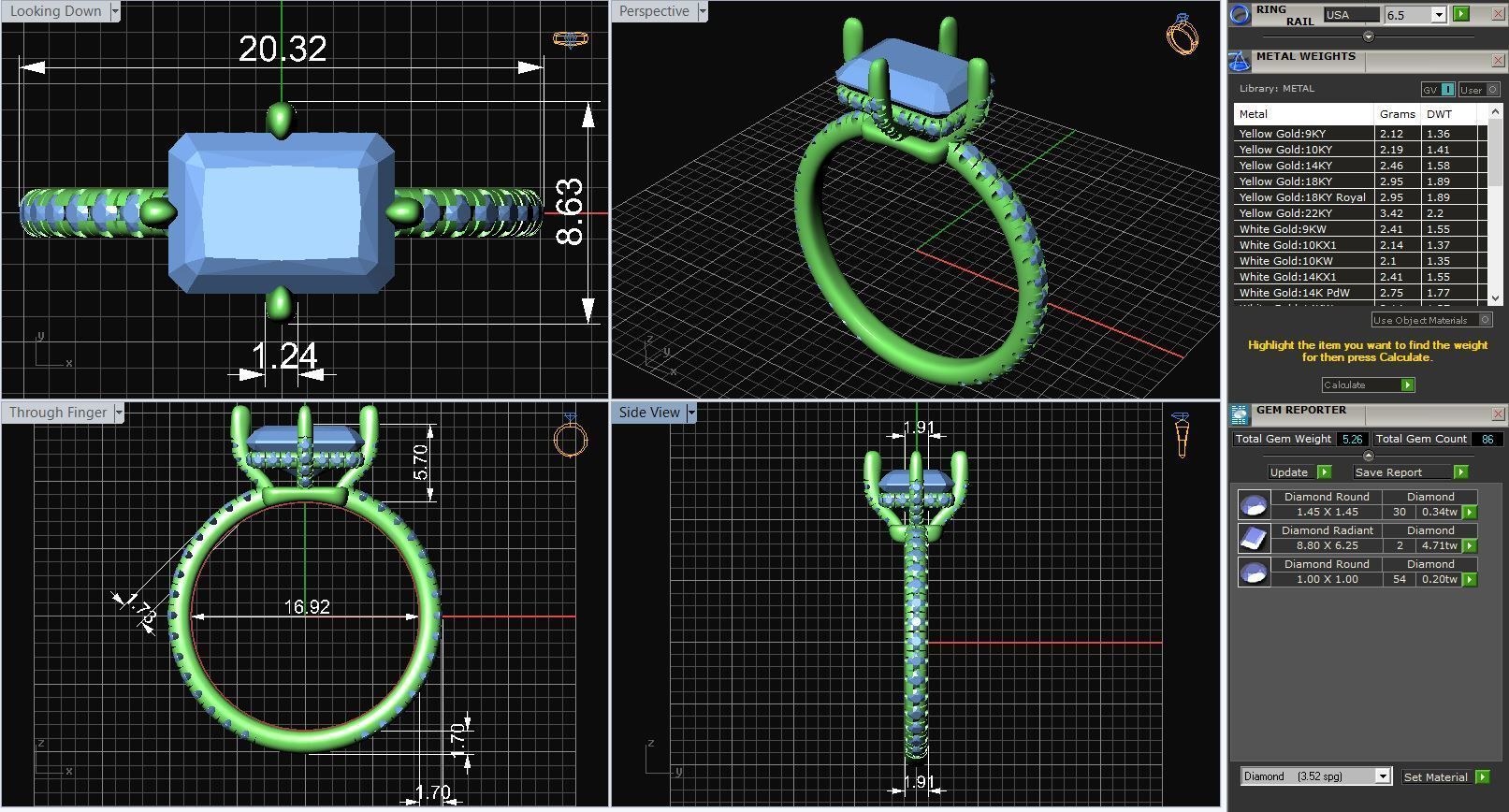Image resolution: width=1509 pixels, height=812 pixels.
Task: Click the 1.45 round diamond gem thumbnail
Action: [x=1254, y=505]
